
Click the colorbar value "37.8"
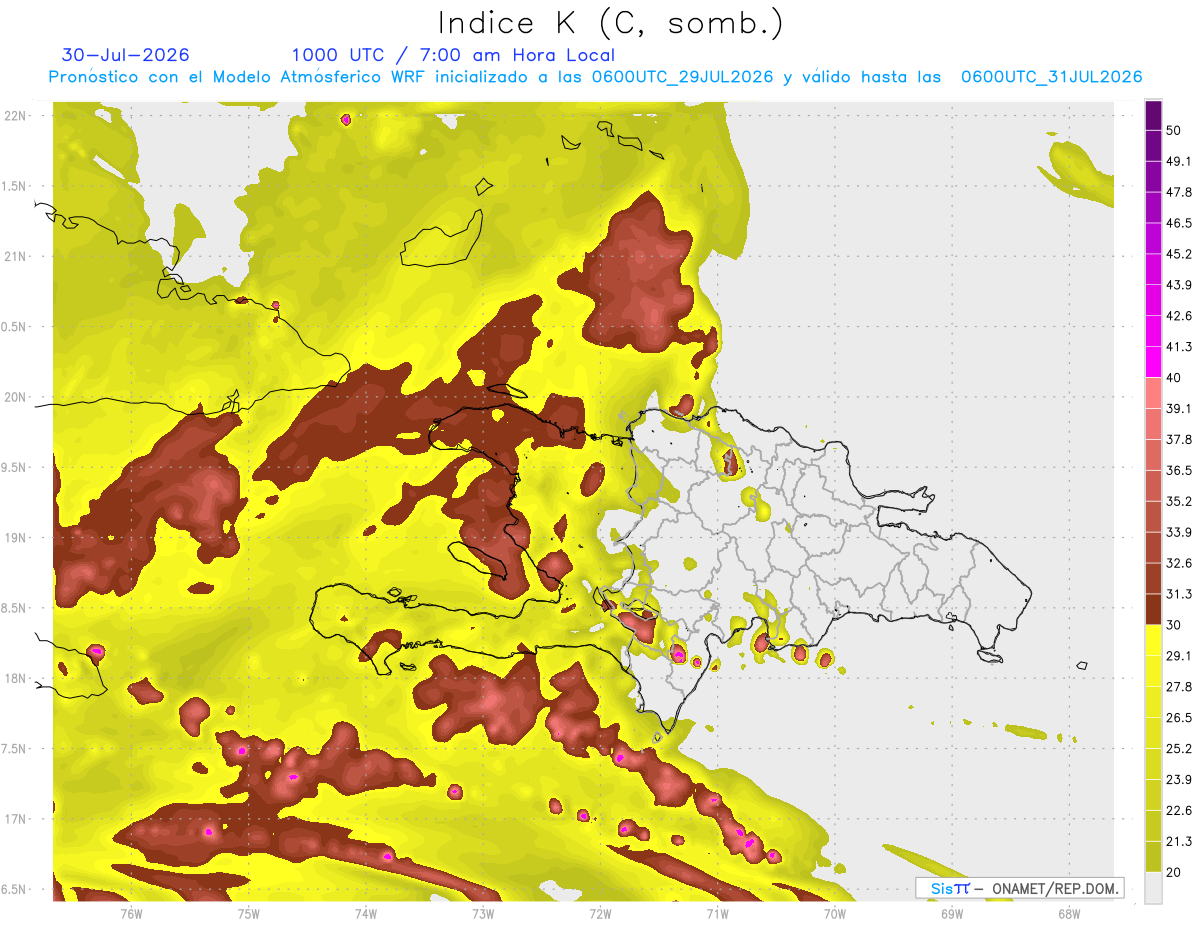point(1179,440)
